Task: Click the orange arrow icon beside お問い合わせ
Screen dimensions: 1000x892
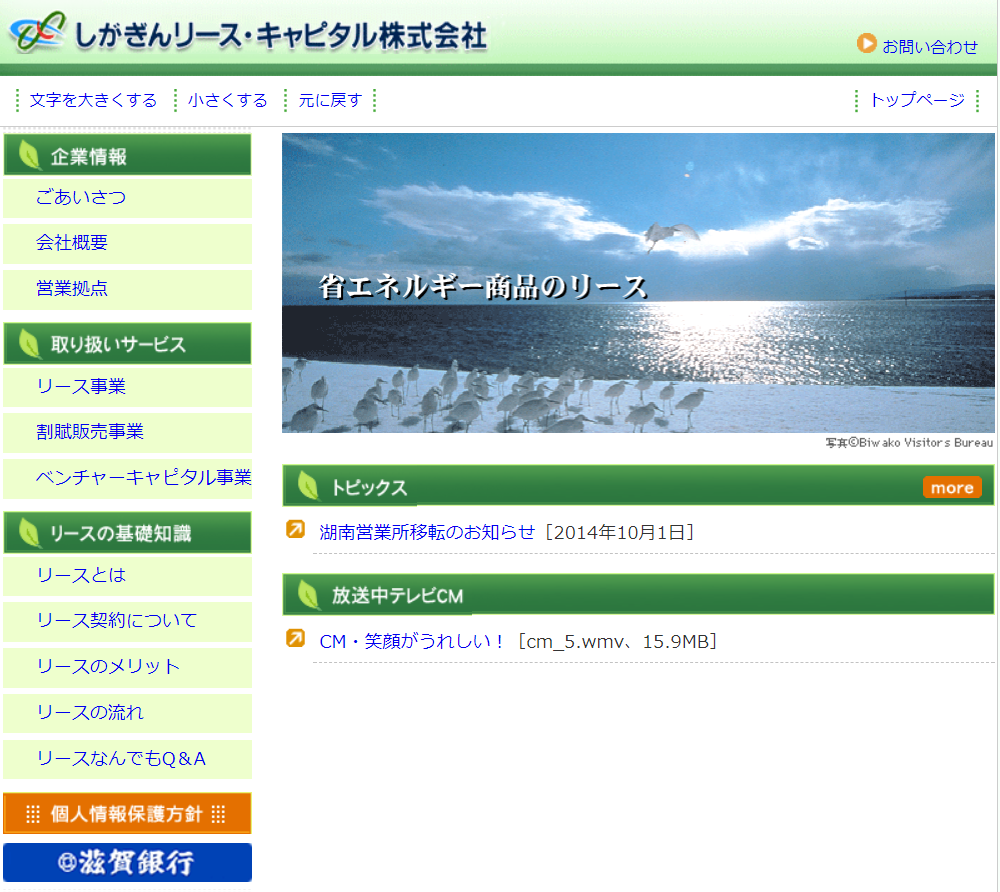Action: pos(866,44)
